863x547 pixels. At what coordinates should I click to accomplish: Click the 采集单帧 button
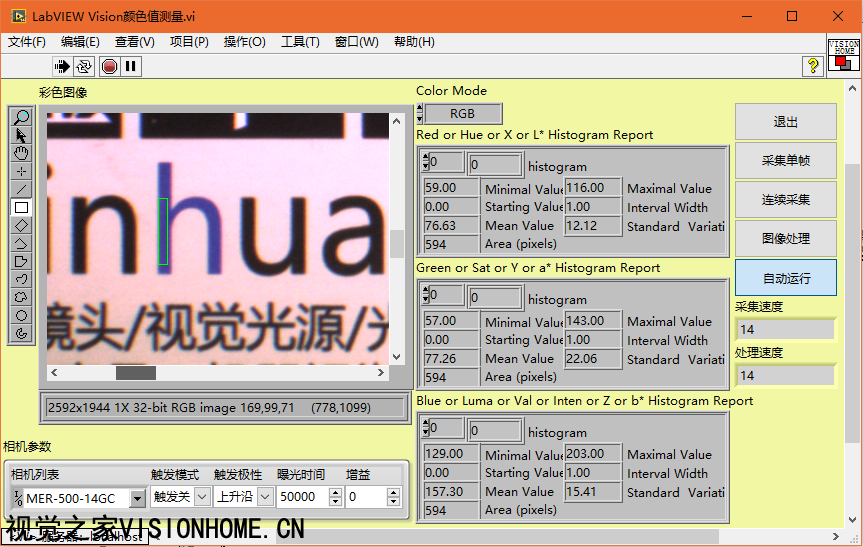[x=785, y=161]
